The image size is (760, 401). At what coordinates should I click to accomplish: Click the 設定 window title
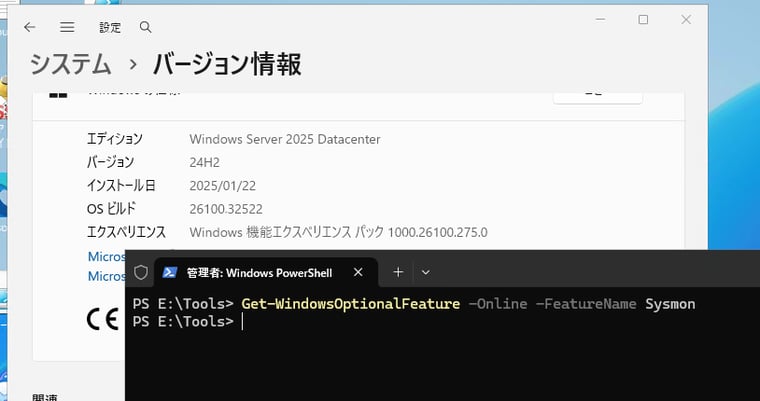[x=110, y=28]
